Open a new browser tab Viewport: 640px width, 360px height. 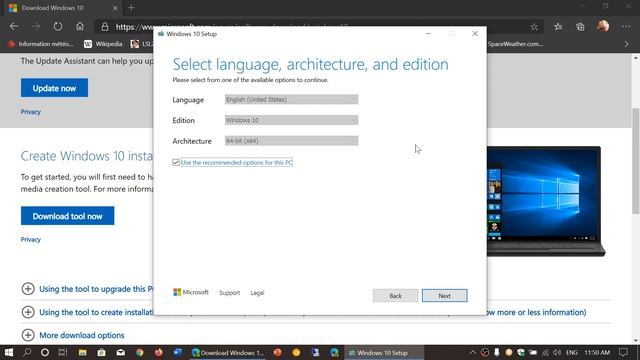tap(131, 8)
